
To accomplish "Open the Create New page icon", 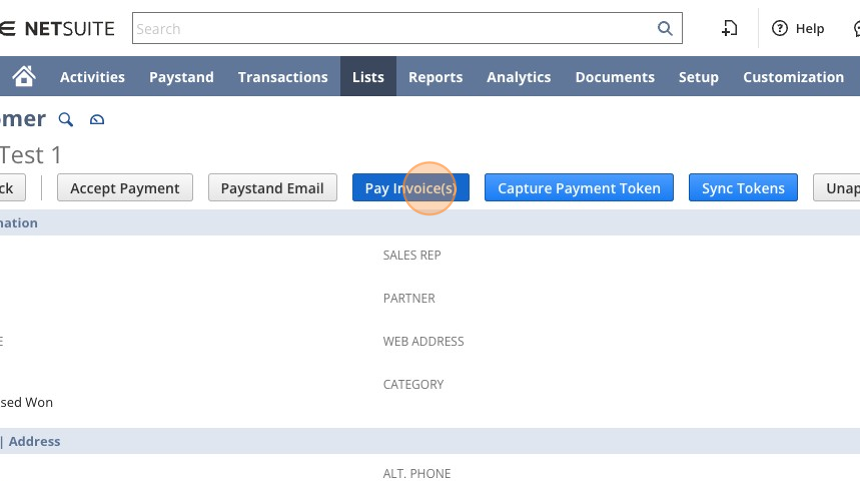I will click(x=729, y=29).
